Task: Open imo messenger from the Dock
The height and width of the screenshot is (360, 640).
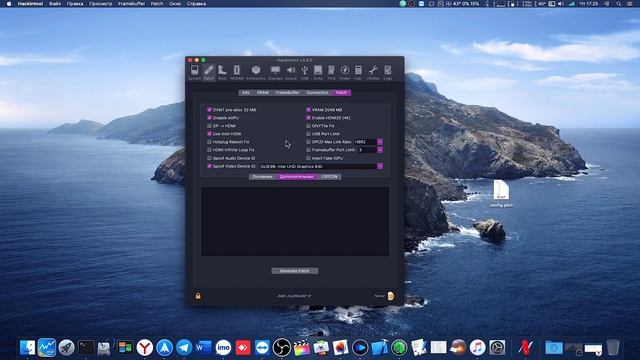Action: [223, 348]
